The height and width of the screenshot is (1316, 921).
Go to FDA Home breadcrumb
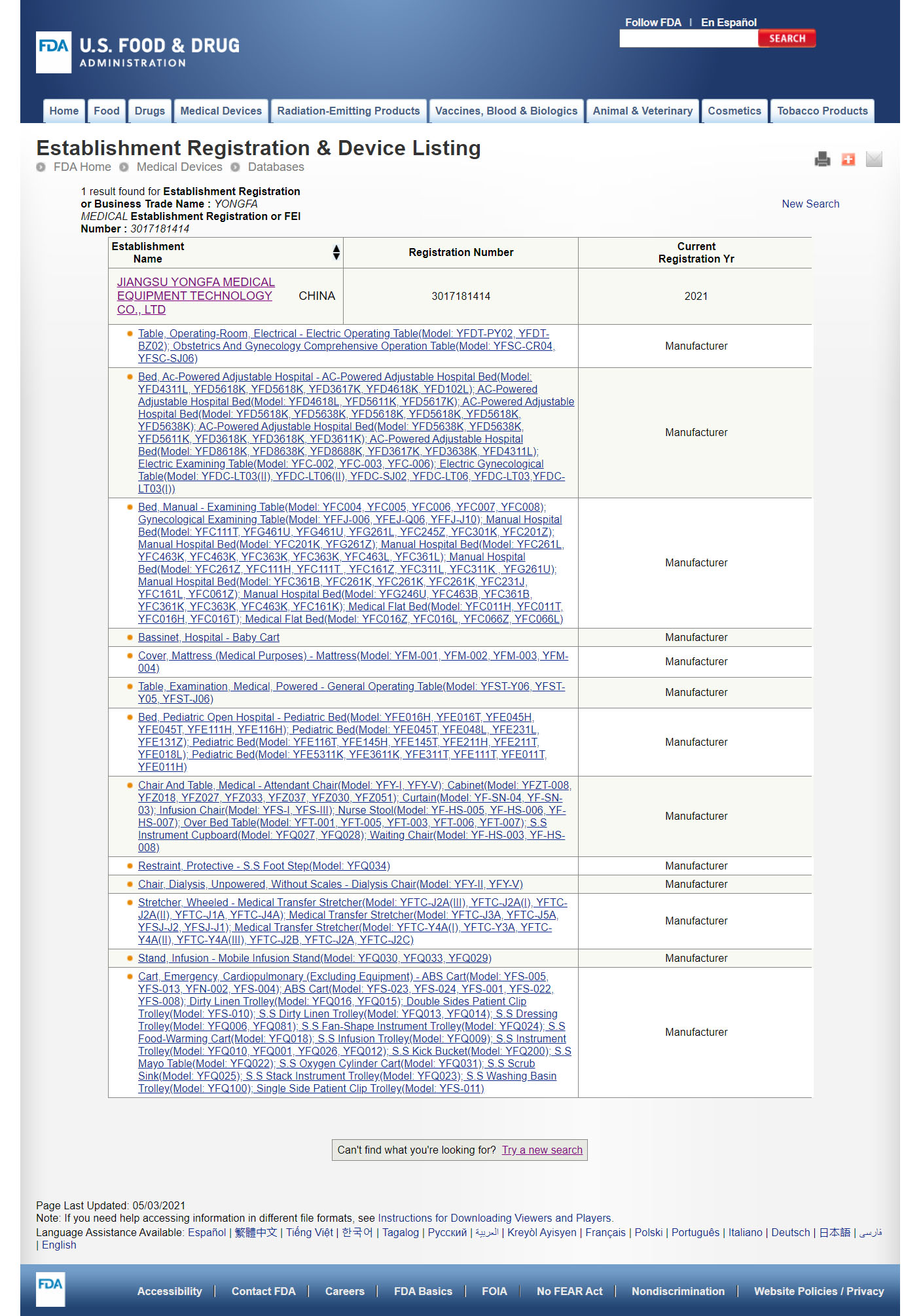pyautogui.click(x=82, y=167)
